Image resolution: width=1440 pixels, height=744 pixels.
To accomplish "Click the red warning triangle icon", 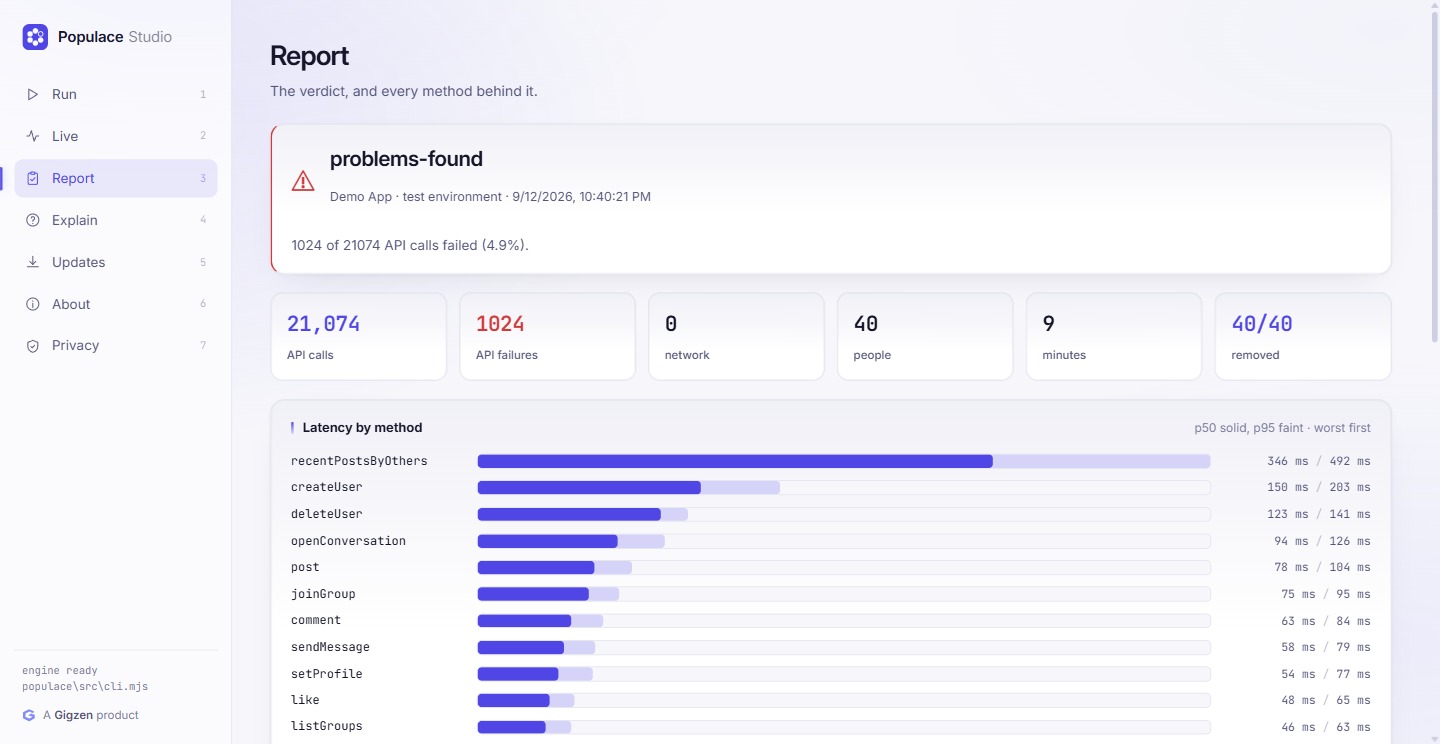I will pos(303,180).
